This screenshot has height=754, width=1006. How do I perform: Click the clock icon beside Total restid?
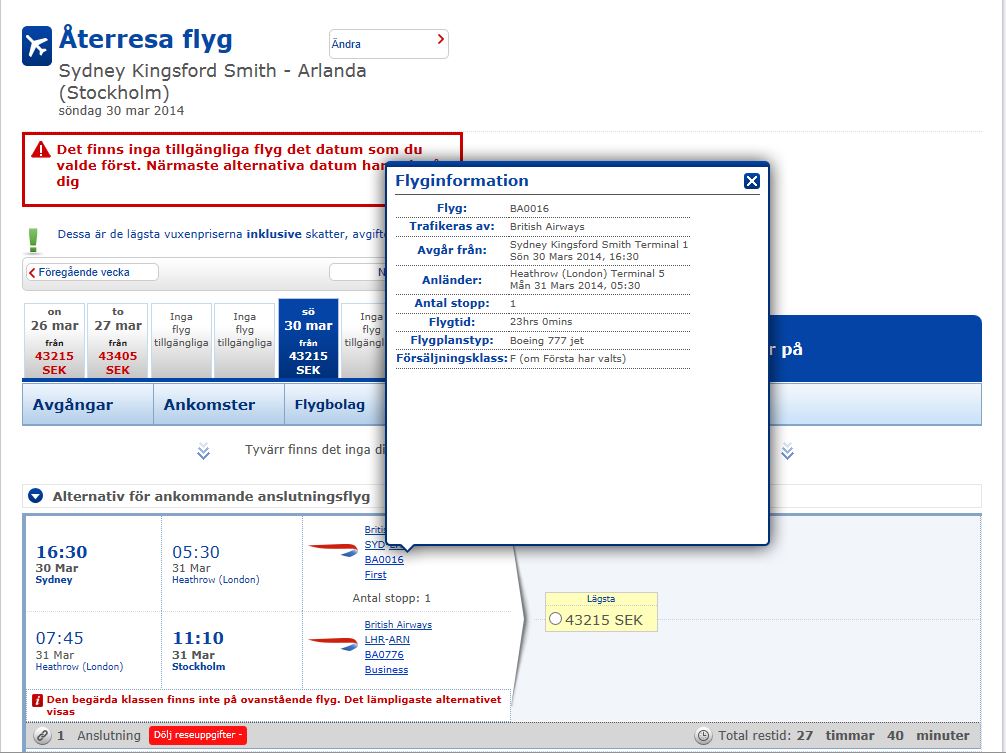(x=703, y=736)
